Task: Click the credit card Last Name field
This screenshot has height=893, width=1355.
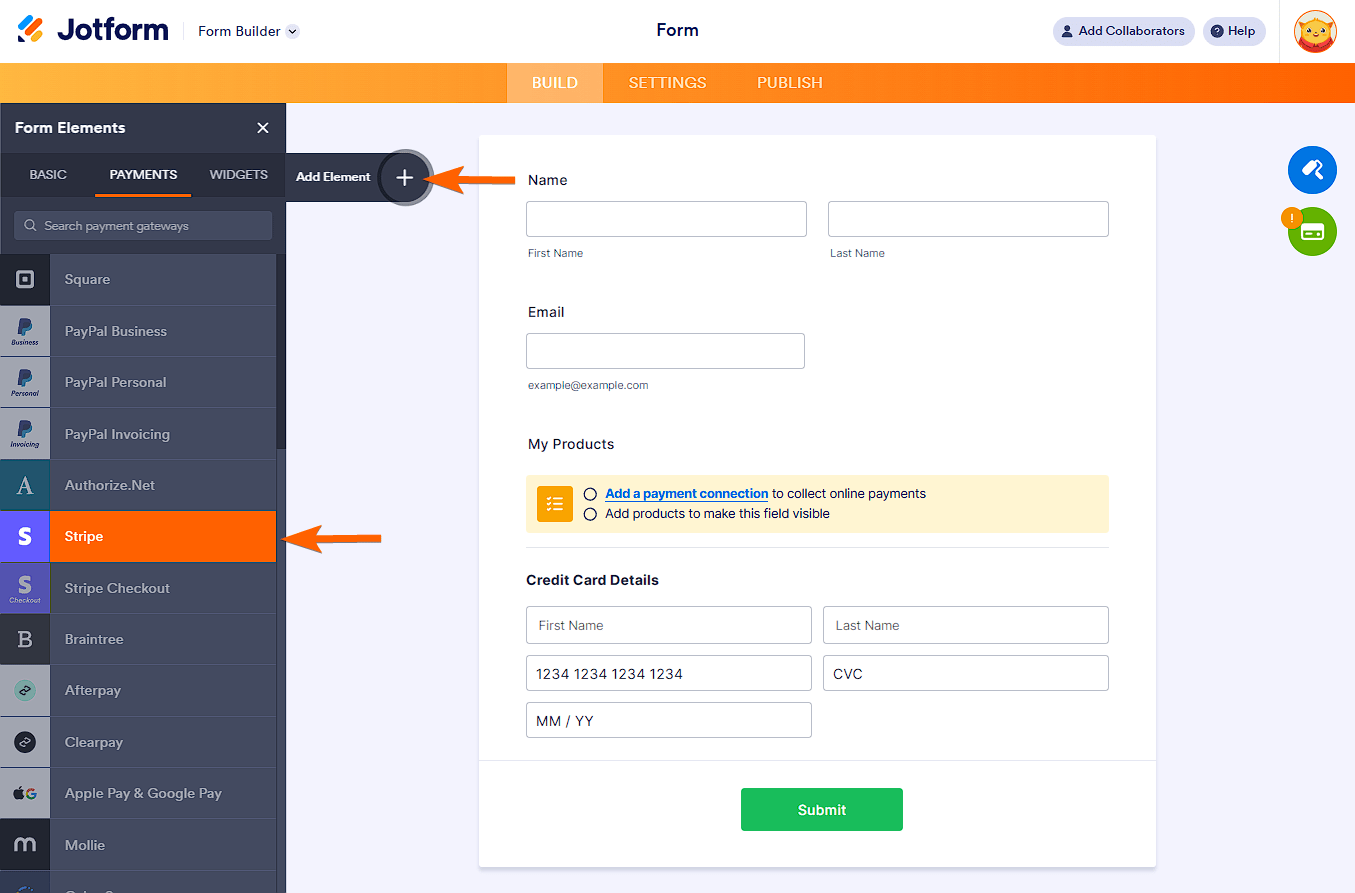Action: coord(966,625)
